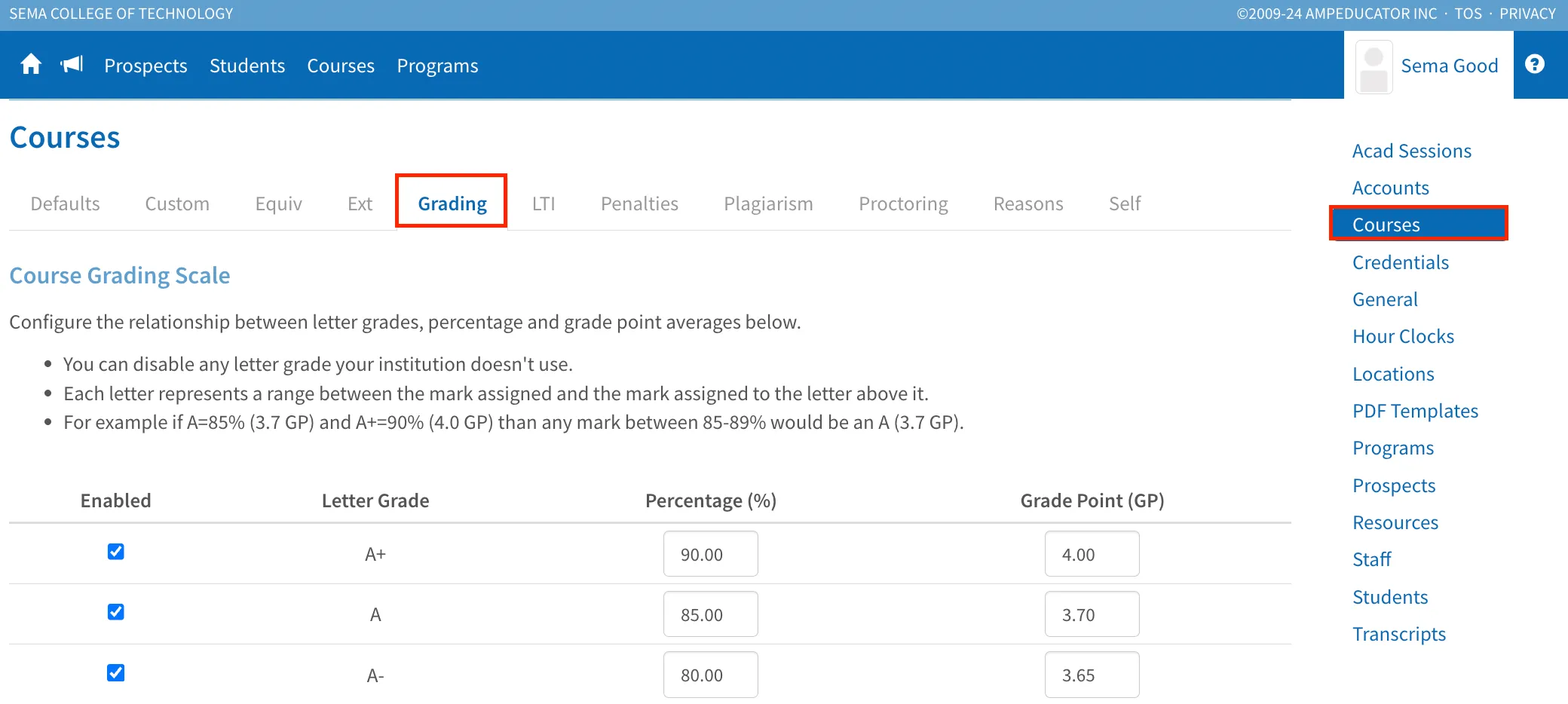Click the user avatar picture
The image size is (1568, 704).
click(x=1374, y=66)
